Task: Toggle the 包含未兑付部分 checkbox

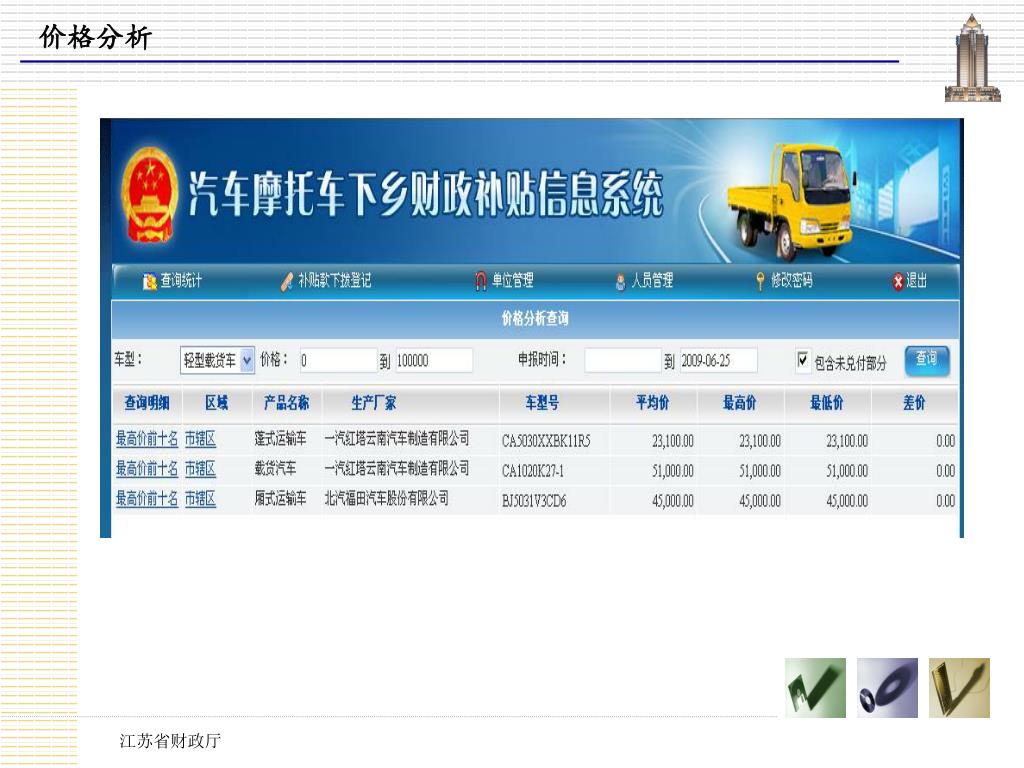Action: pos(803,359)
